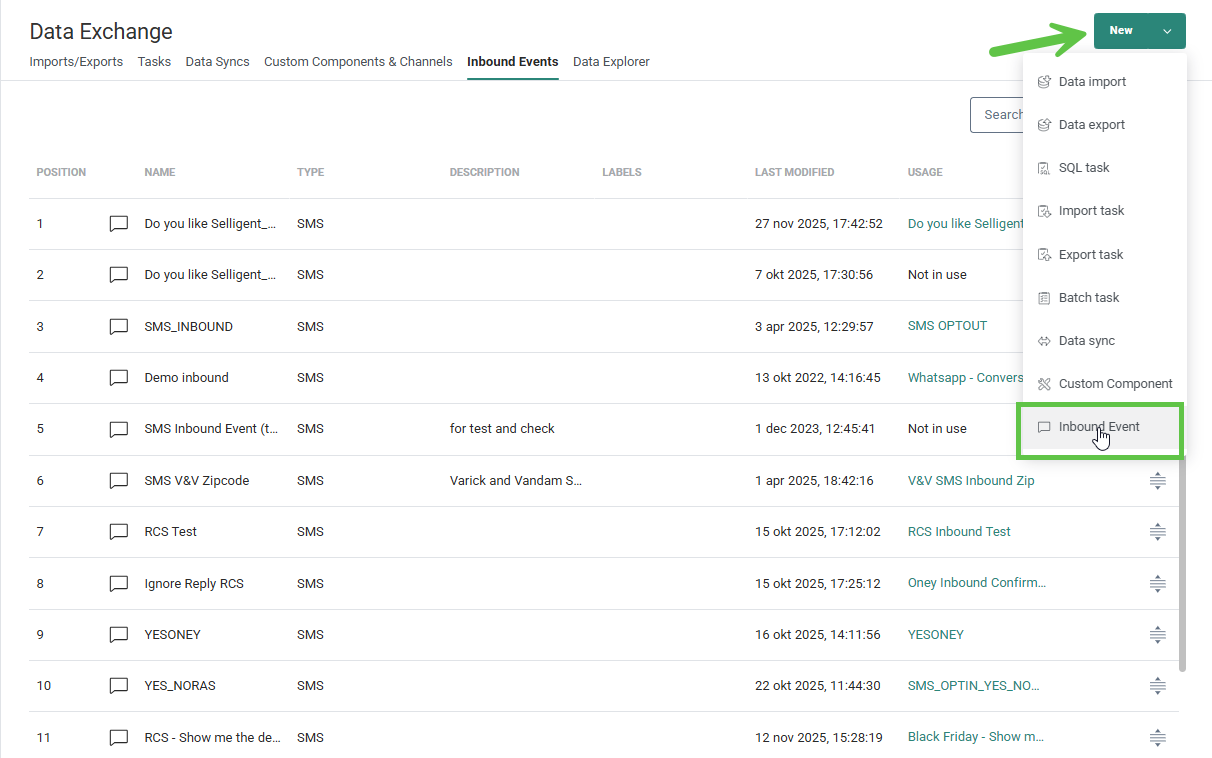Open the SMS OPTOUT usage link
Image resolution: width=1212 pixels, height=758 pixels.
point(947,326)
